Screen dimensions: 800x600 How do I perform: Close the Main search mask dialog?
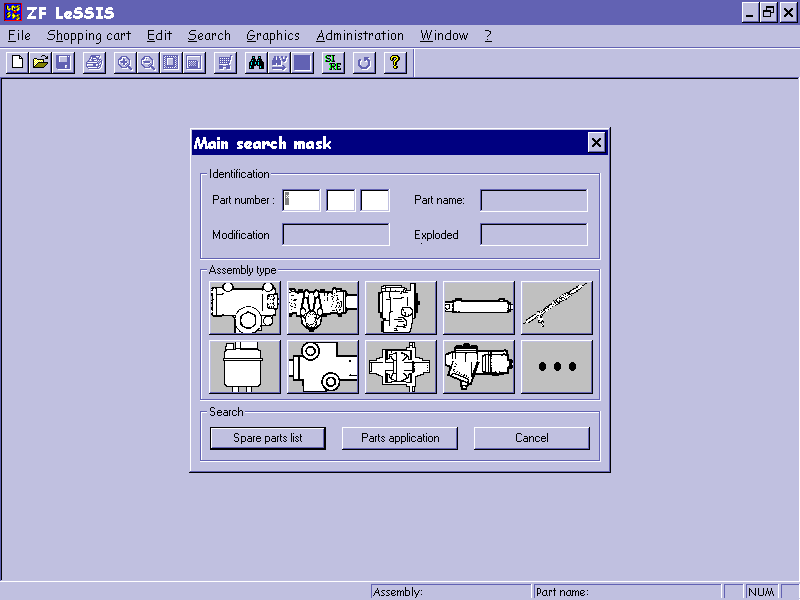coord(596,142)
